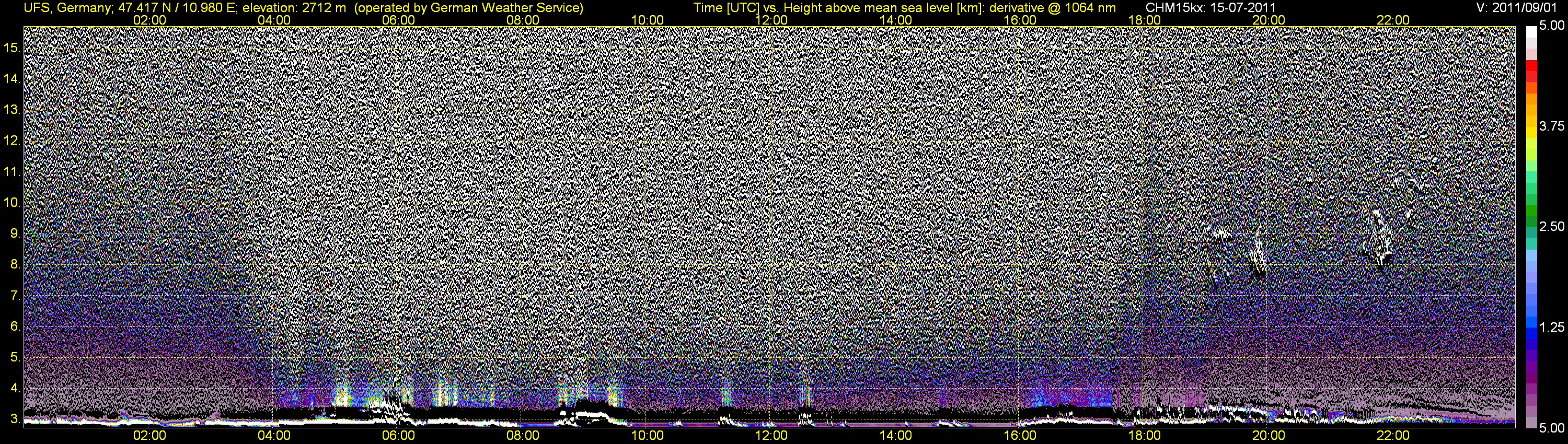Click the 10:00 label on the top time axis
Screen dimensions: 1568x444
coord(647,20)
